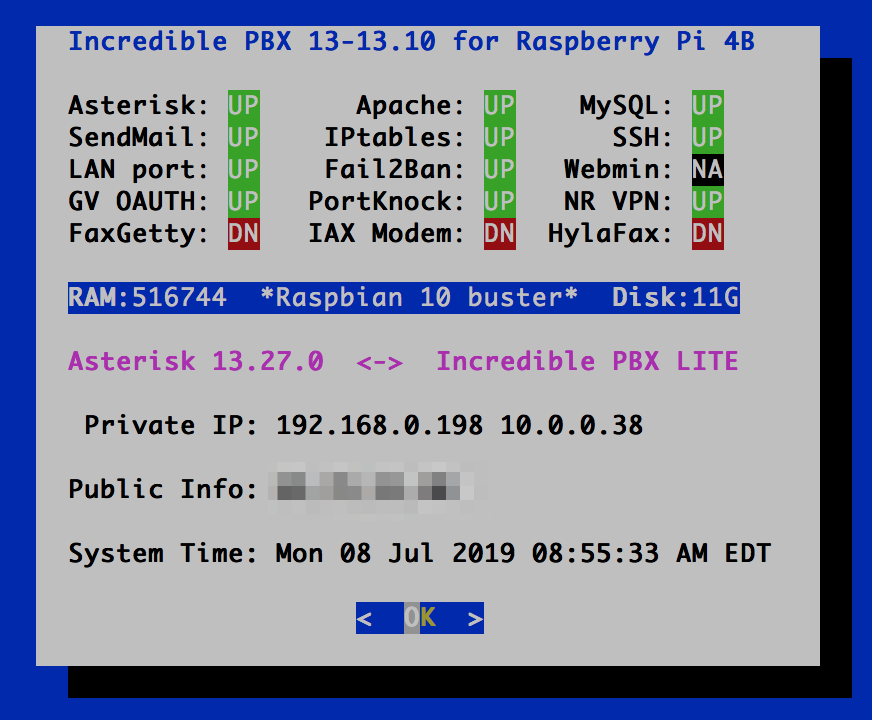Click the GV OAUTH: label
Image resolution: width=872 pixels, height=720 pixels.
(138, 201)
